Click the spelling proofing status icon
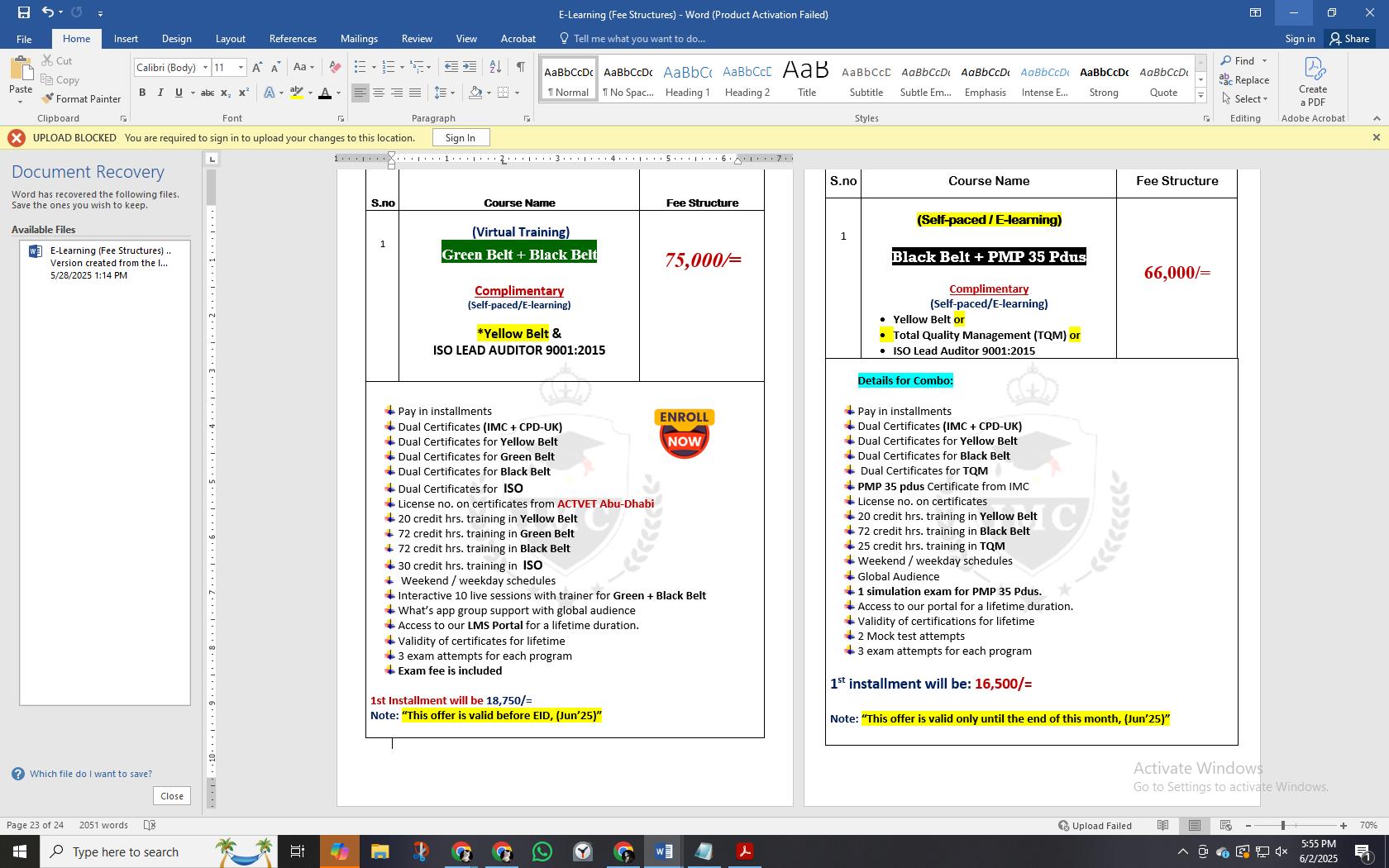The image size is (1389, 868). pyautogui.click(x=150, y=825)
